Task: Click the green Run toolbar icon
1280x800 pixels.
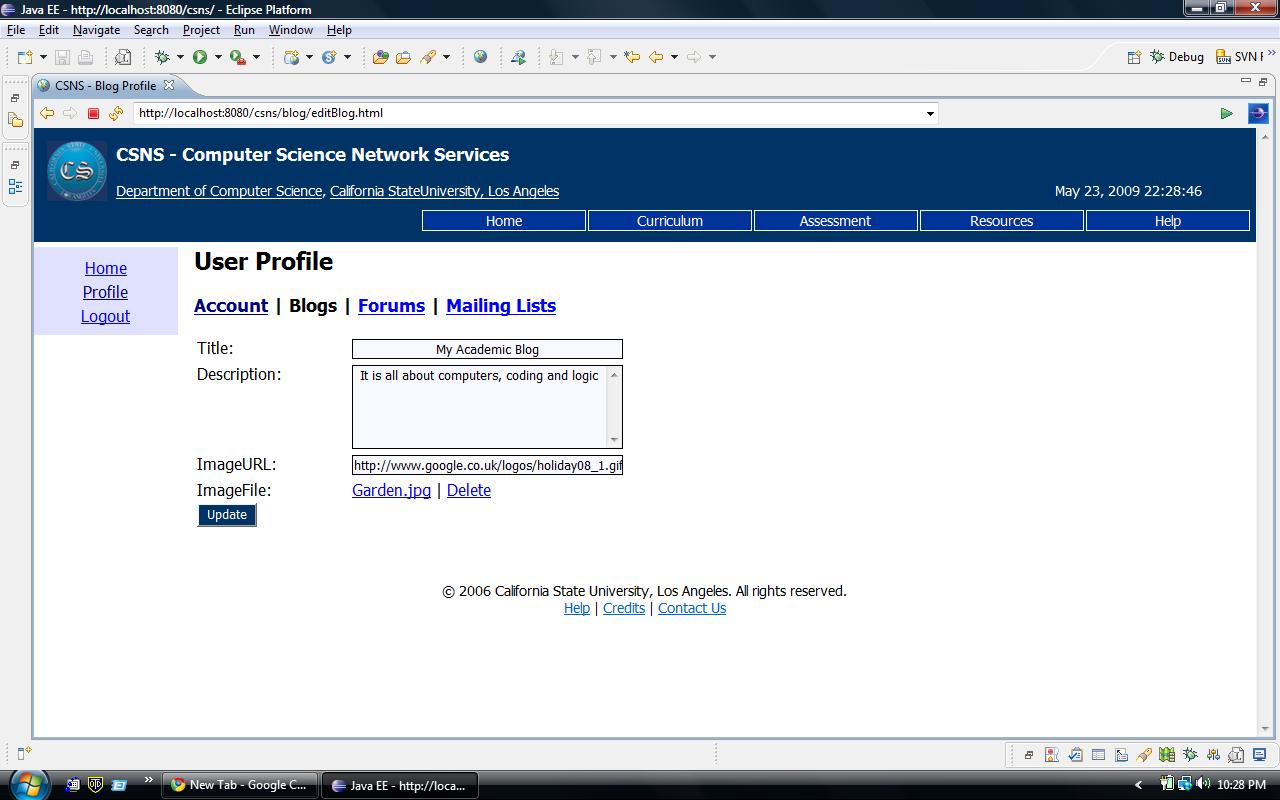Action: [200, 57]
